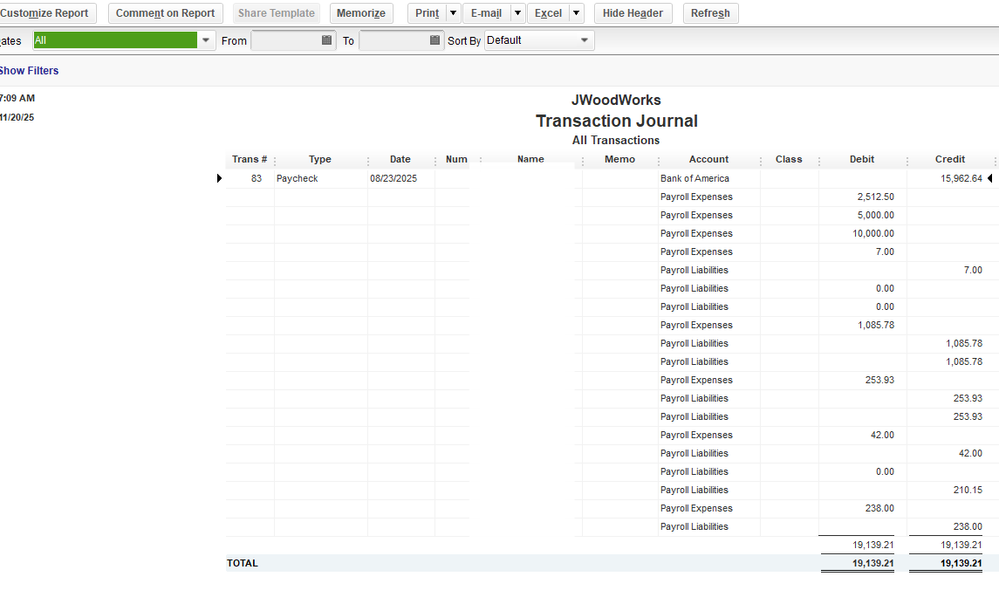Hide the report header

633,13
